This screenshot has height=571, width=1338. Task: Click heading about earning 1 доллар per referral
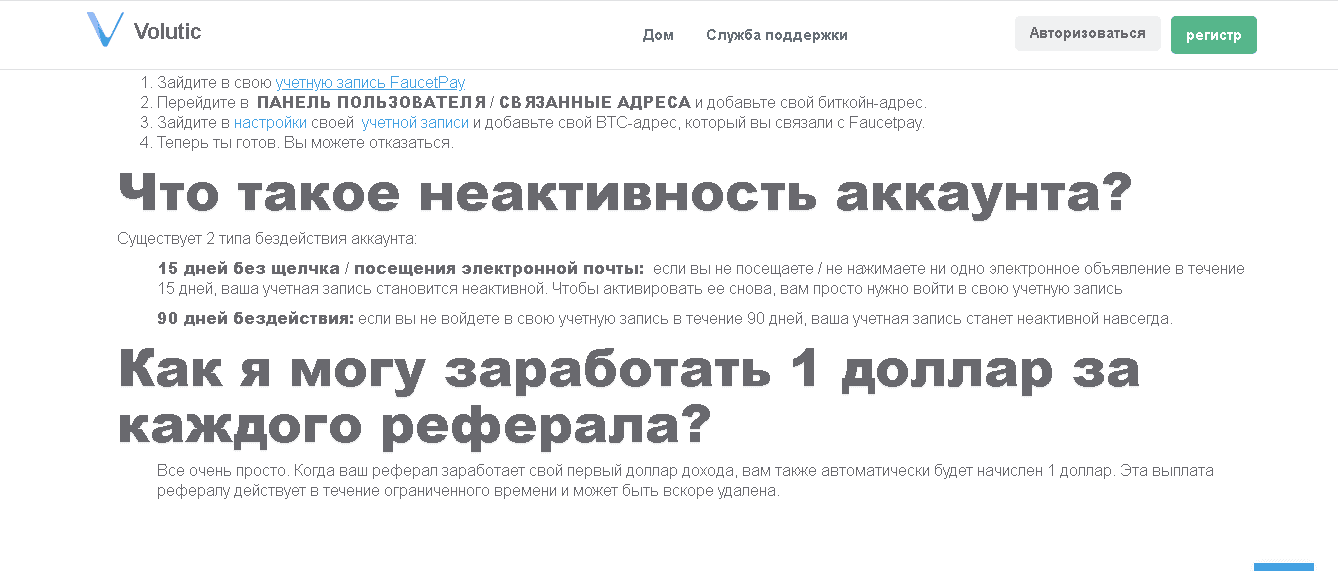628,398
